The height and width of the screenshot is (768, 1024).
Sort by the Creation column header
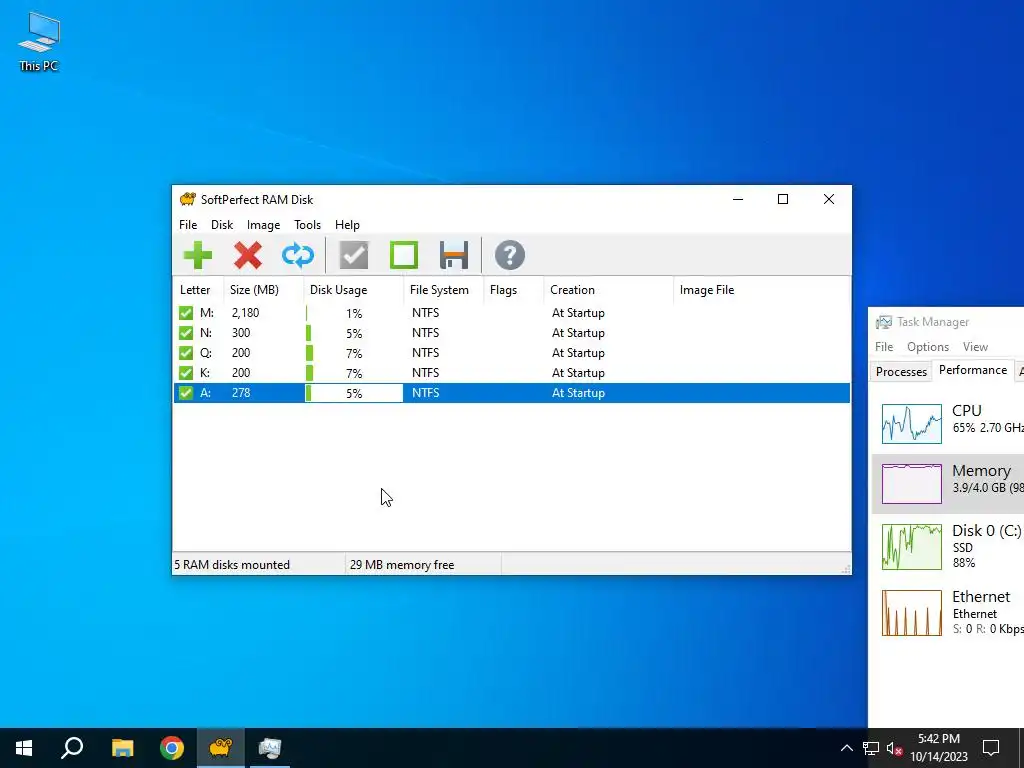point(609,290)
